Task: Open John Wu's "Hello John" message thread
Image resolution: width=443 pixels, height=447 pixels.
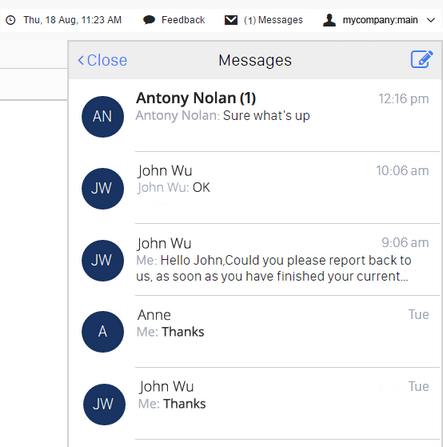Action: click(255, 260)
